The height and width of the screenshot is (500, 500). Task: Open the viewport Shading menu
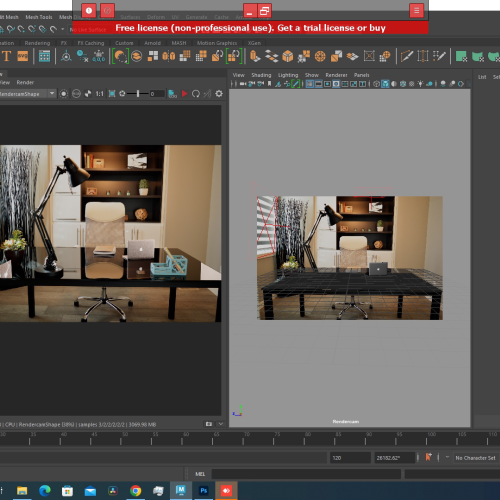[x=261, y=75]
